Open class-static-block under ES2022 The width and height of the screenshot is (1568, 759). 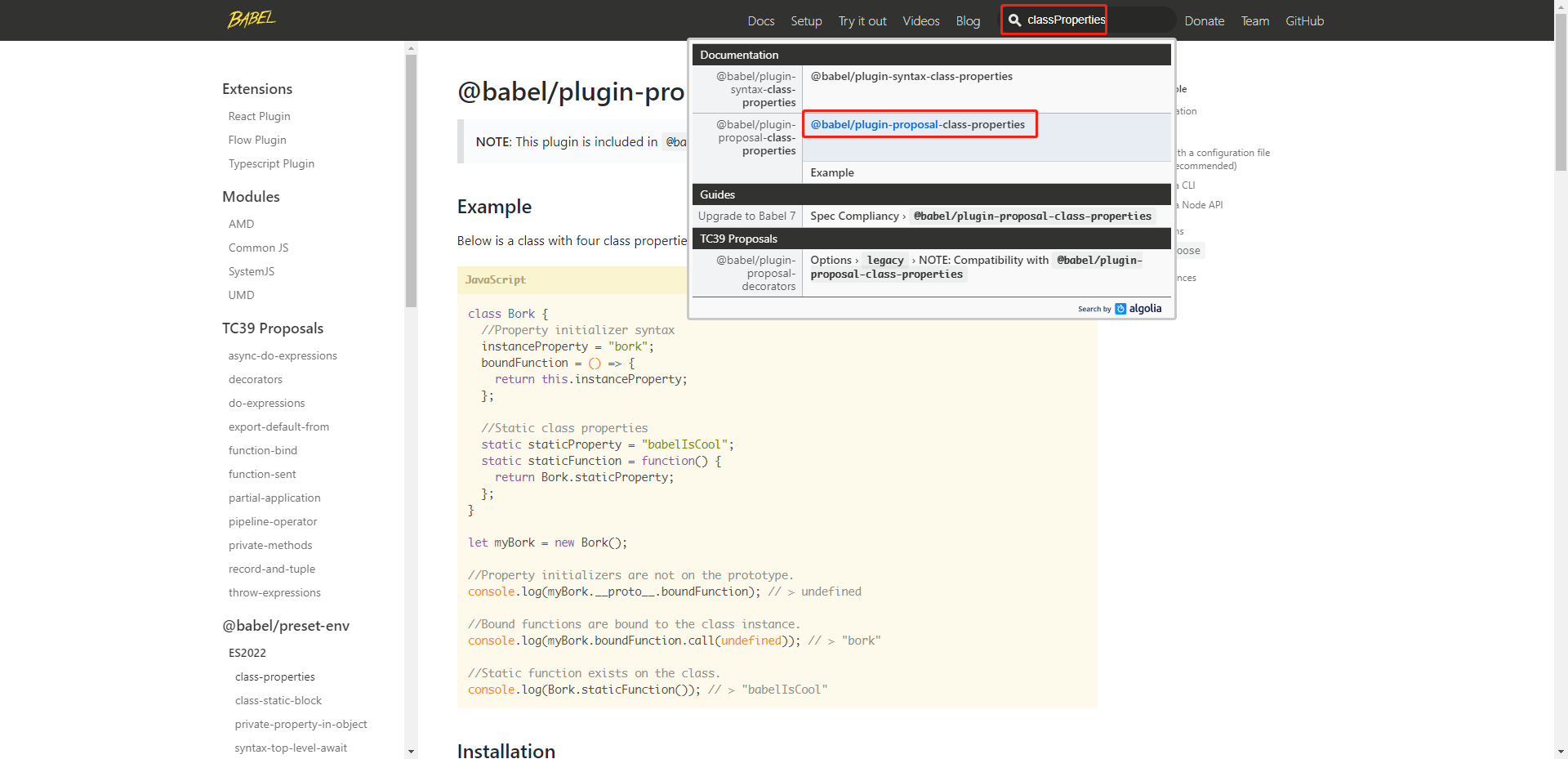click(x=278, y=700)
